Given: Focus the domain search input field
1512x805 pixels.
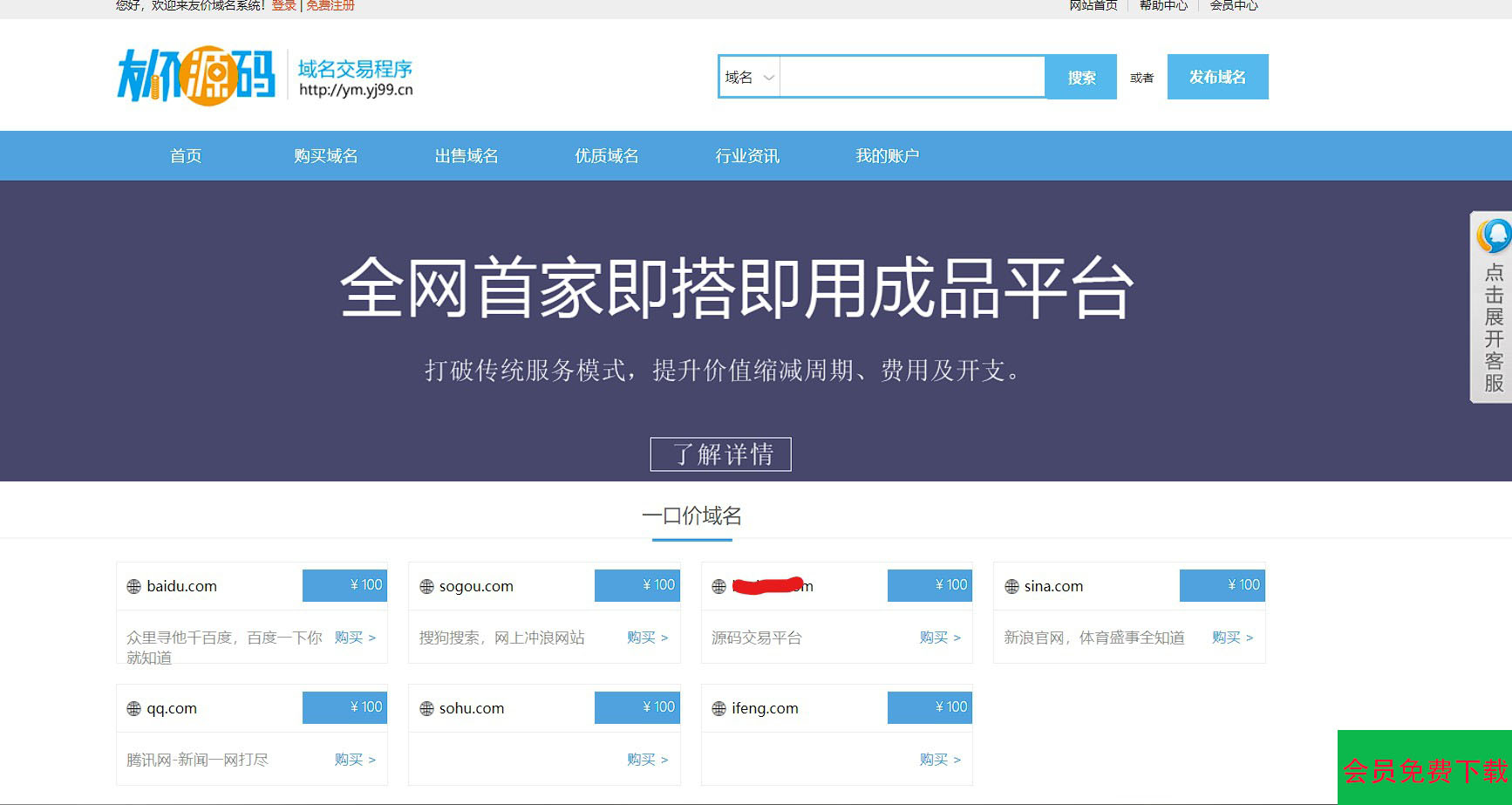Looking at the screenshot, I should [x=911, y=78].
